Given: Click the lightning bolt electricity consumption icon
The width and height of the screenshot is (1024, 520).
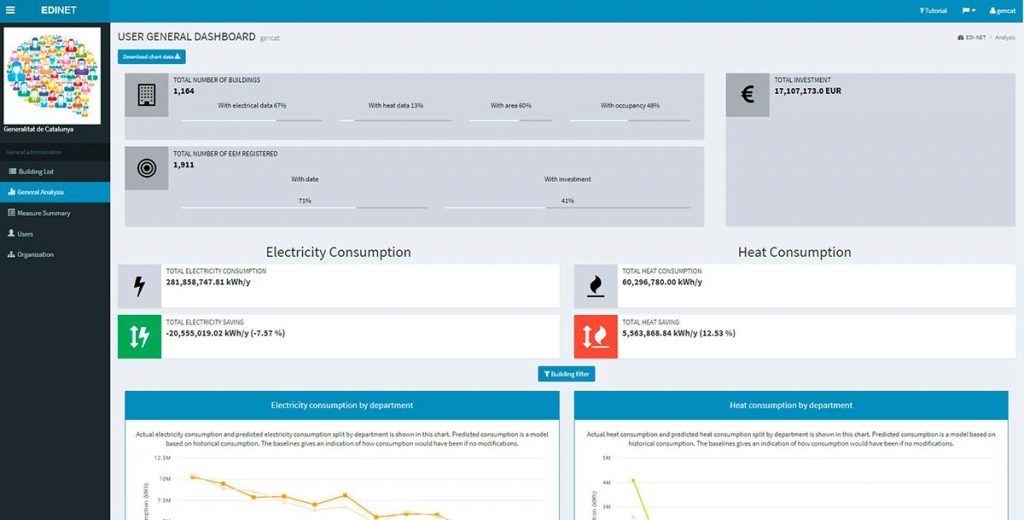Looking at the screenshot, I should 139,287.
